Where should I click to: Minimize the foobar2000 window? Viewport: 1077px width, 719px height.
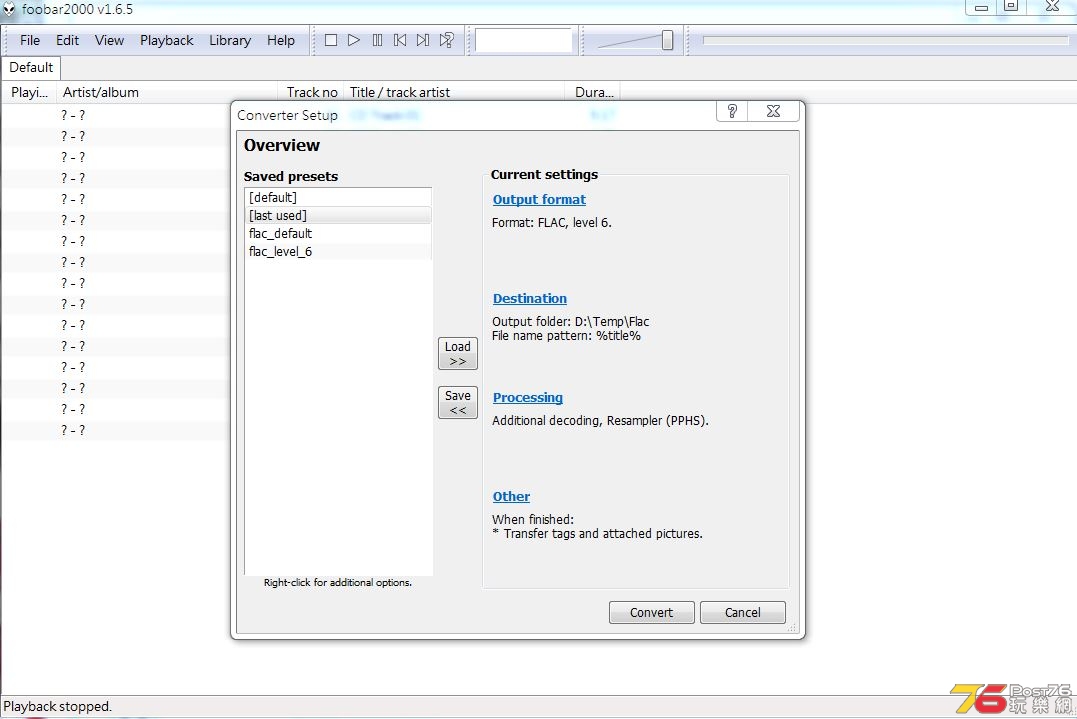click(x=981, y=7)
